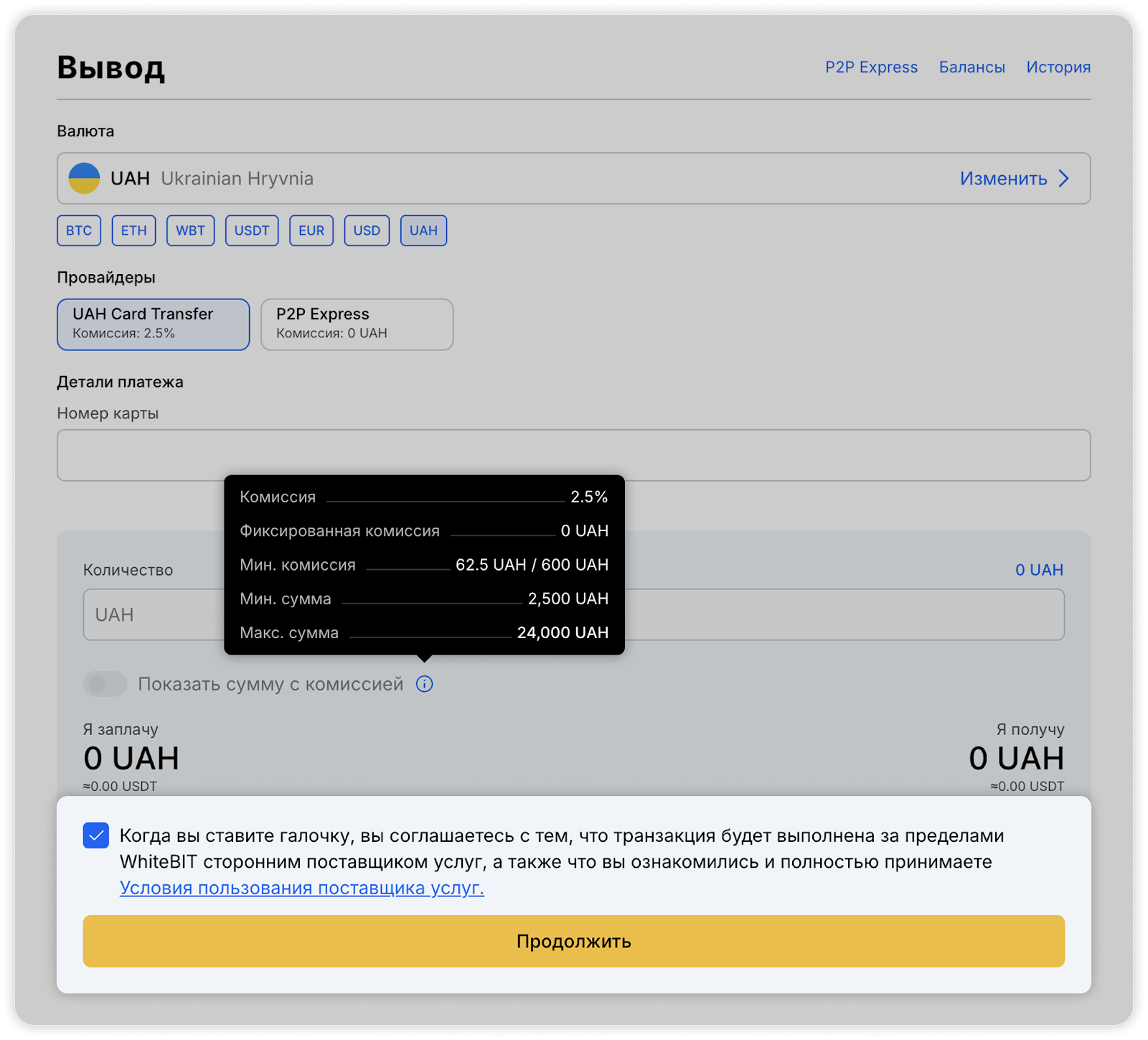This screenshot has height=1040, width=1148.
Task: Click the Ukrainian flag currency icon
Action: [x=84, y=178]
